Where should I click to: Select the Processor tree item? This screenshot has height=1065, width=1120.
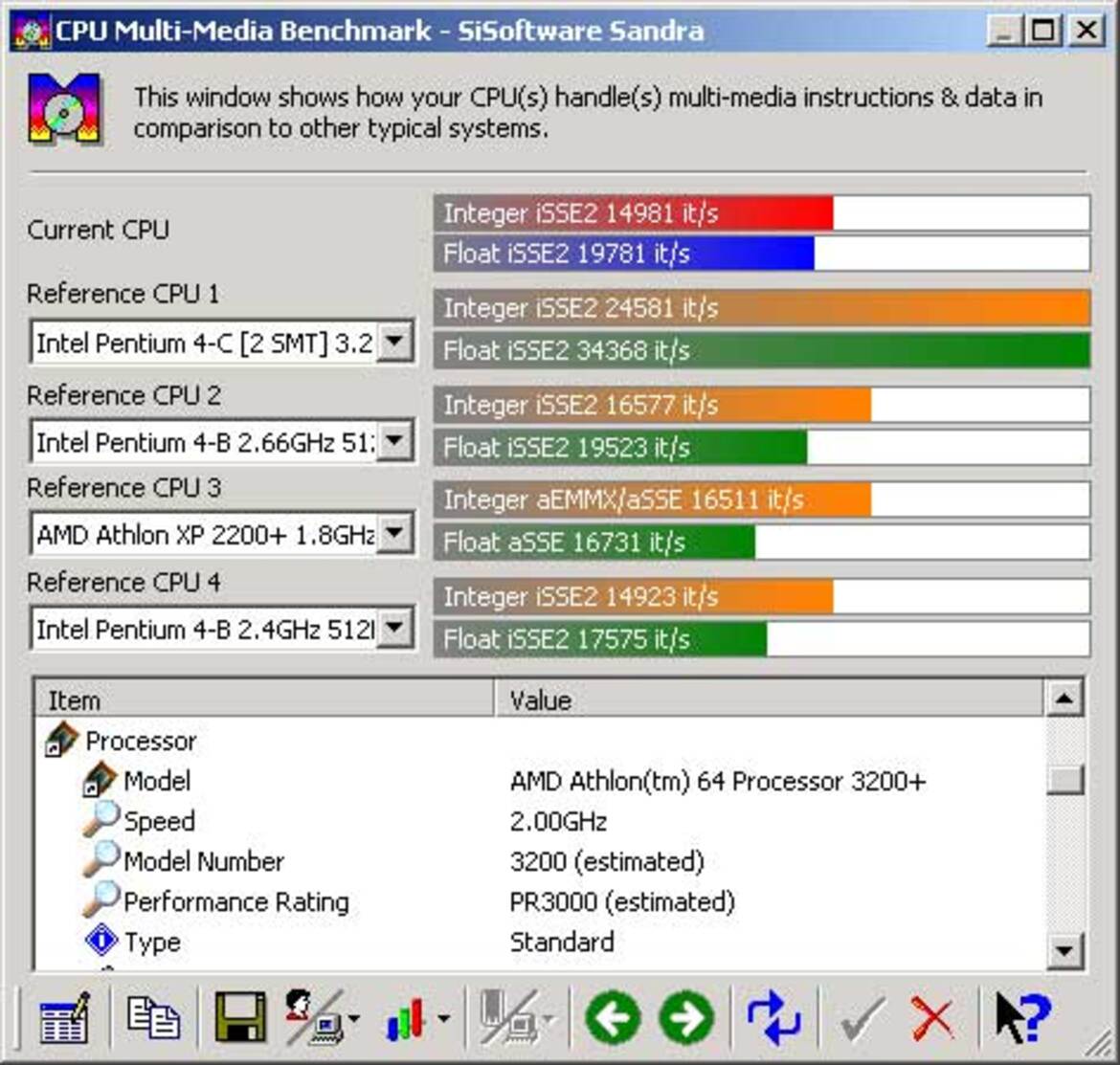(141, 741)
